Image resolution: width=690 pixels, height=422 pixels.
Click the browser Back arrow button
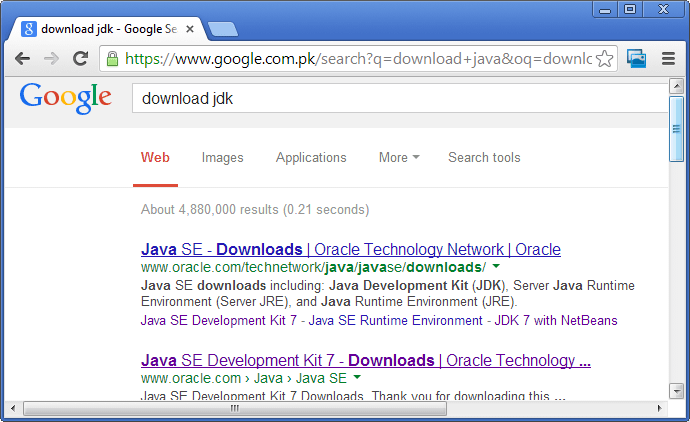pyautogui.click(x=23, y=59)
